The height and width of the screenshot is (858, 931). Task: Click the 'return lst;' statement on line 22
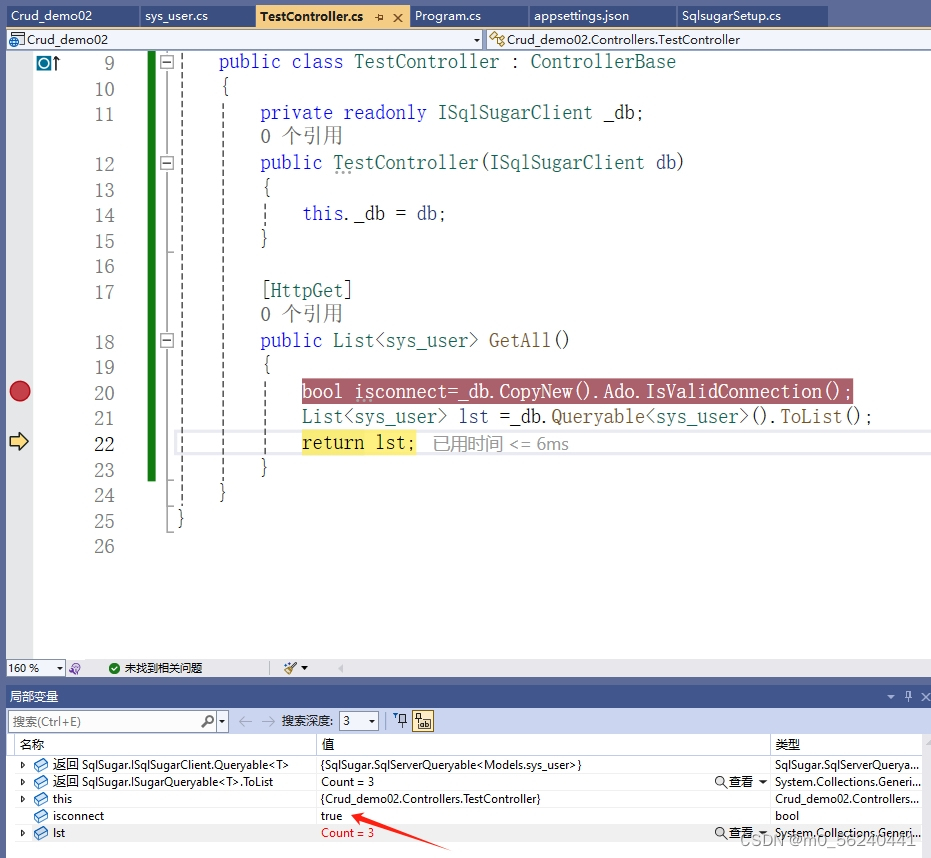pyautogui.click(x=358, y=443)
